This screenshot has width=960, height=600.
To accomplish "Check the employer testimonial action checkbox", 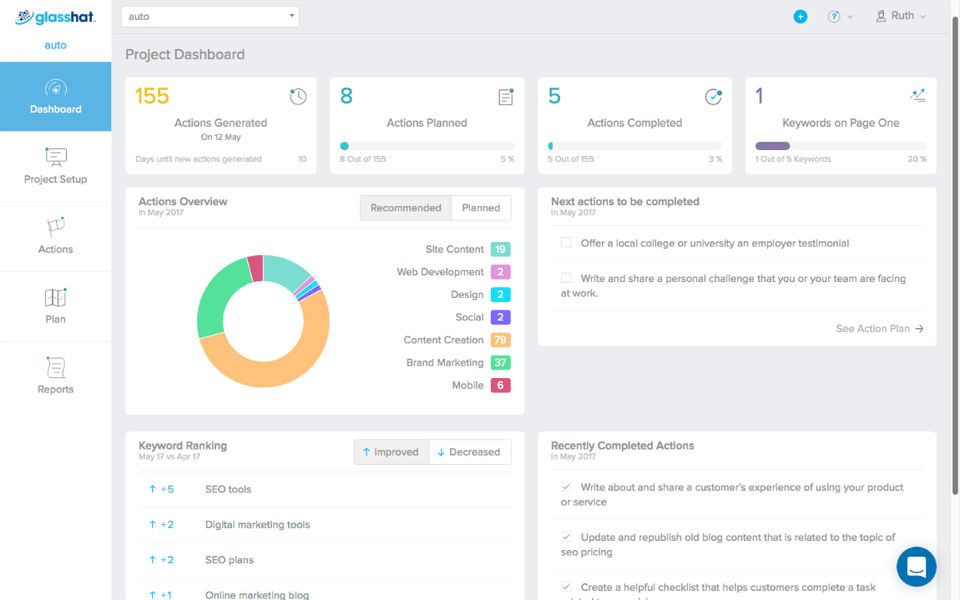I will click(566, 243).
